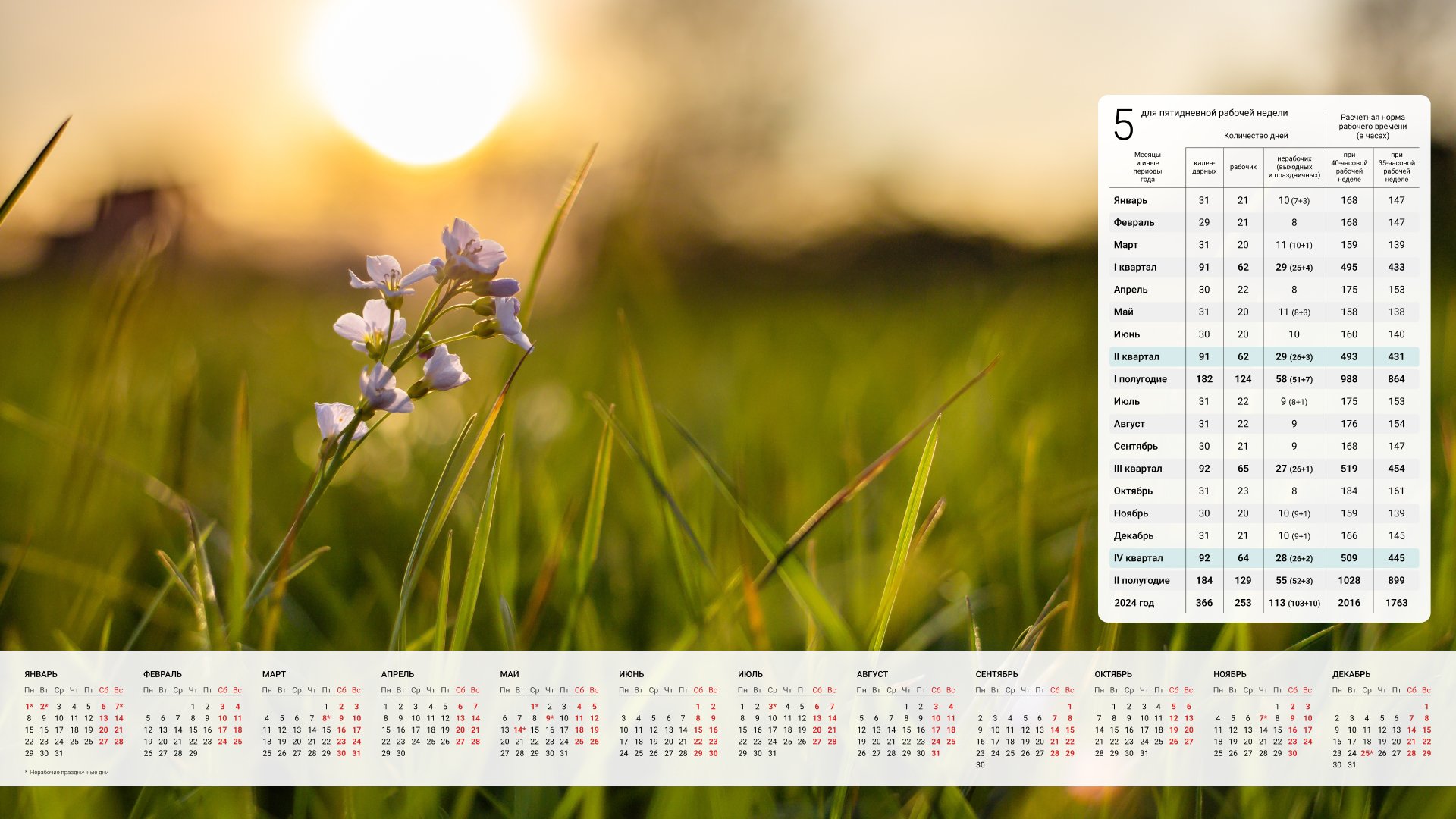Click the Август row label in table
The image size is (1456, 819).
(1129, 424)
